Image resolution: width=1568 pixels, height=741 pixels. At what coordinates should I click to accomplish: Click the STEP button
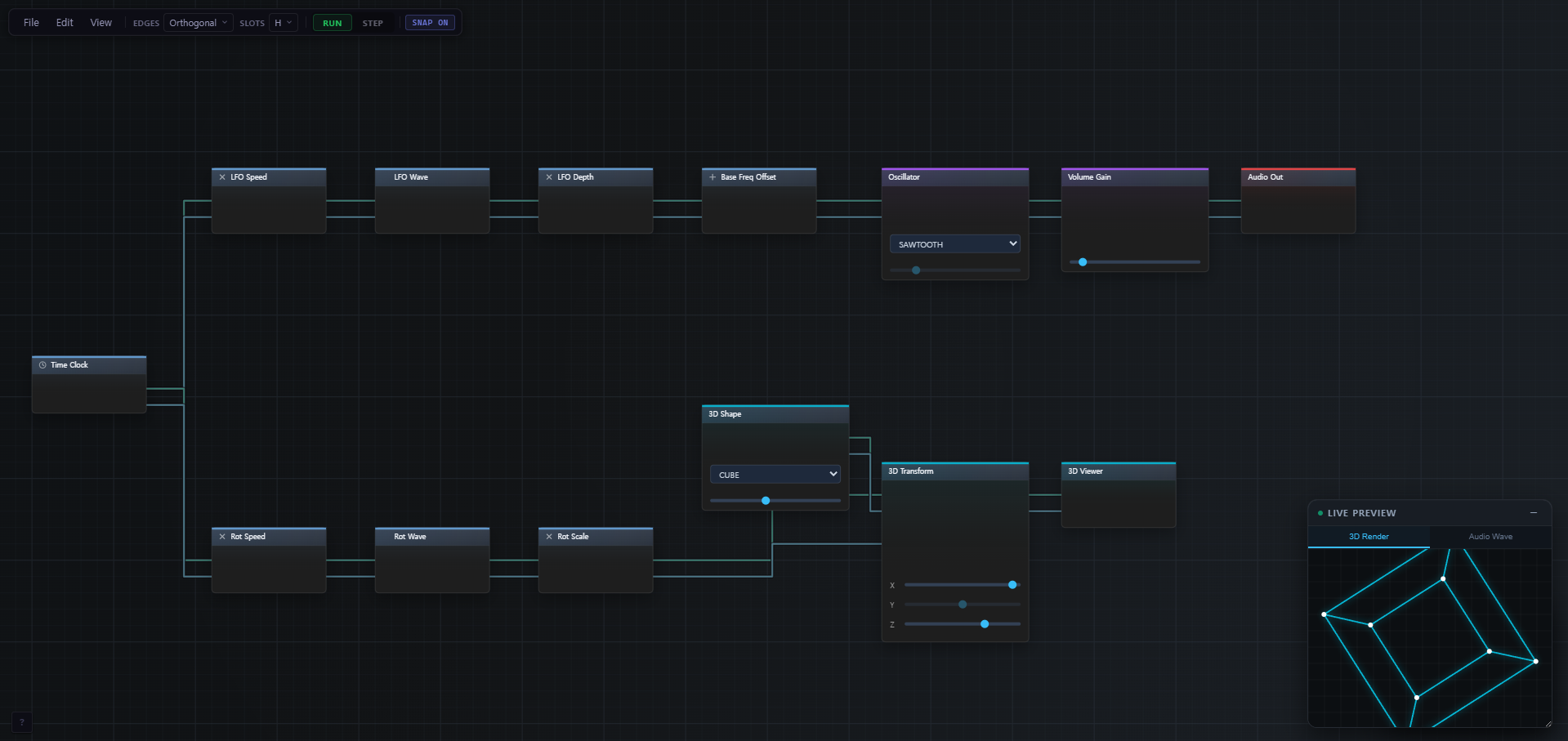pyautogui.click(x=373, y=23)
